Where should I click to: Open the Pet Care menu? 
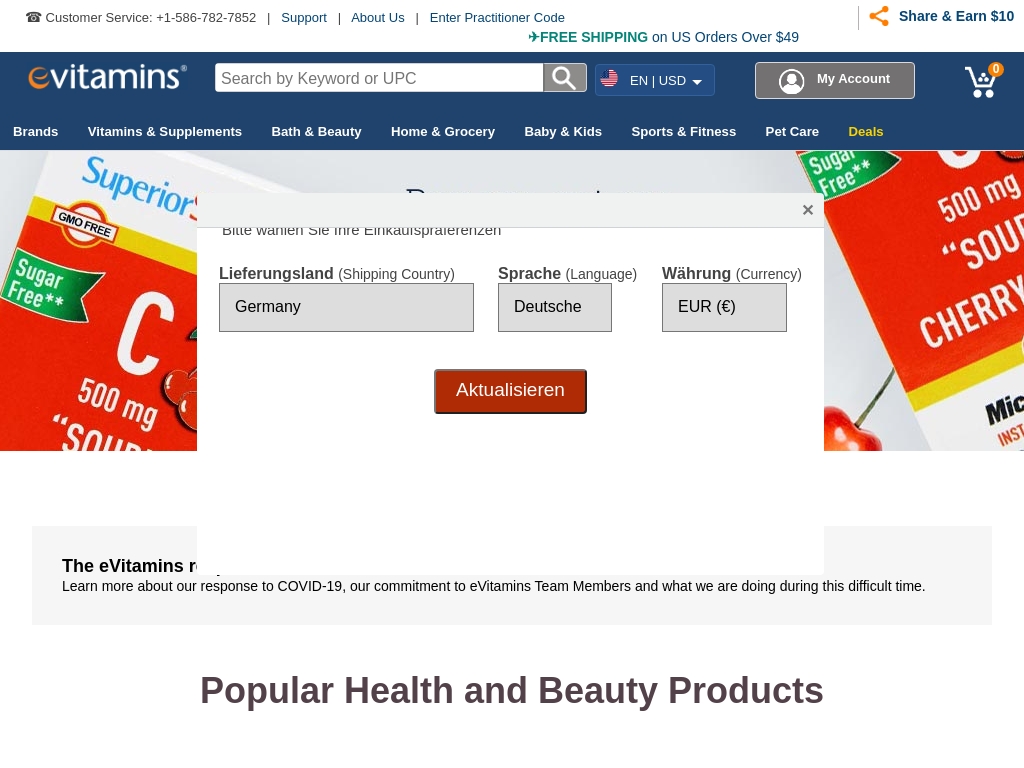click(792, 132)
